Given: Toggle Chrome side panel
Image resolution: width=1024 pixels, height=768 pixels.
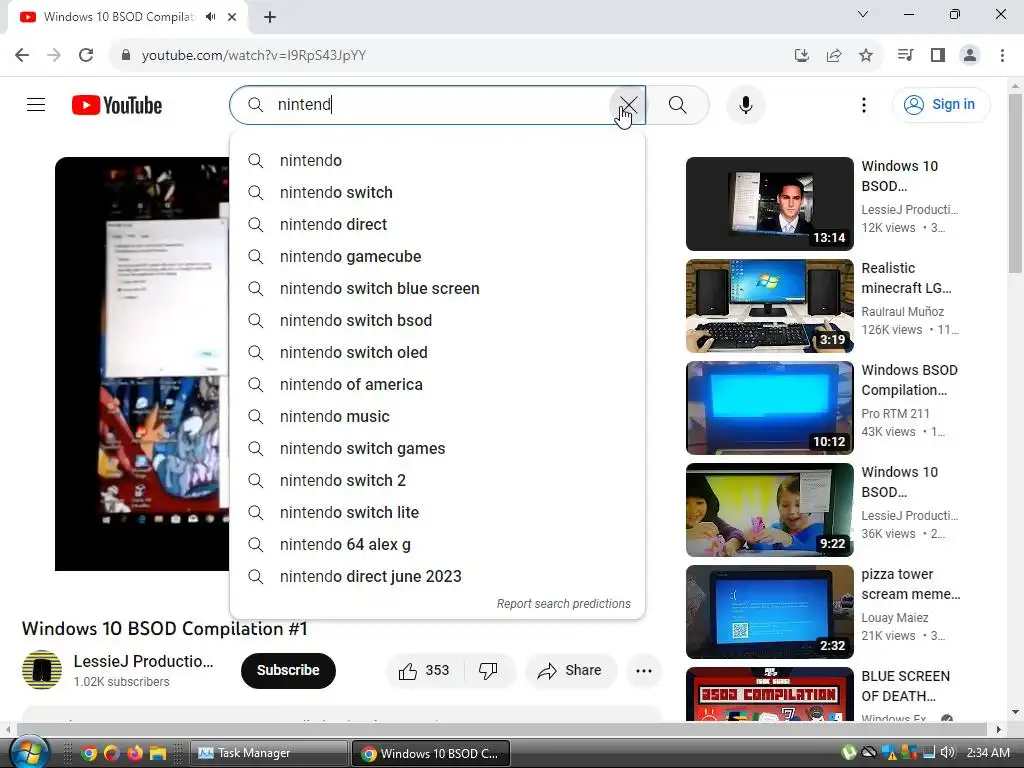Looking at the screenshot, I should (x=938, y=55).
